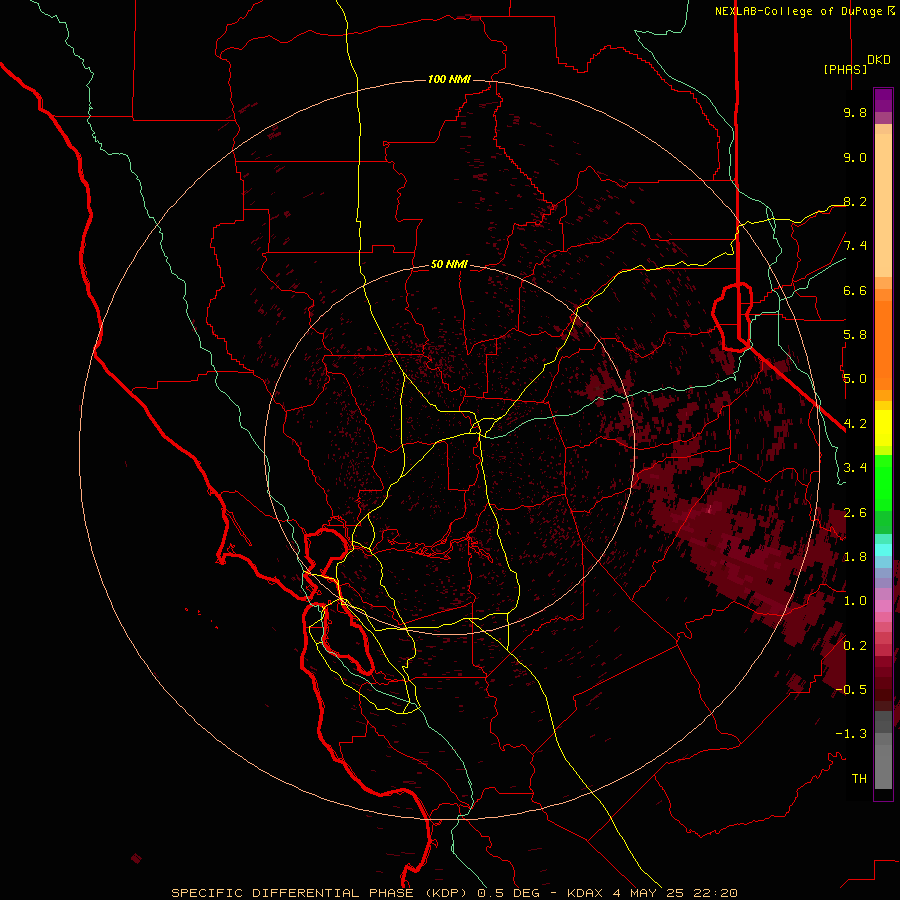Click the -0.5 scale value
900x900 pixels.
pyautogui.click(x=851, y=690)
